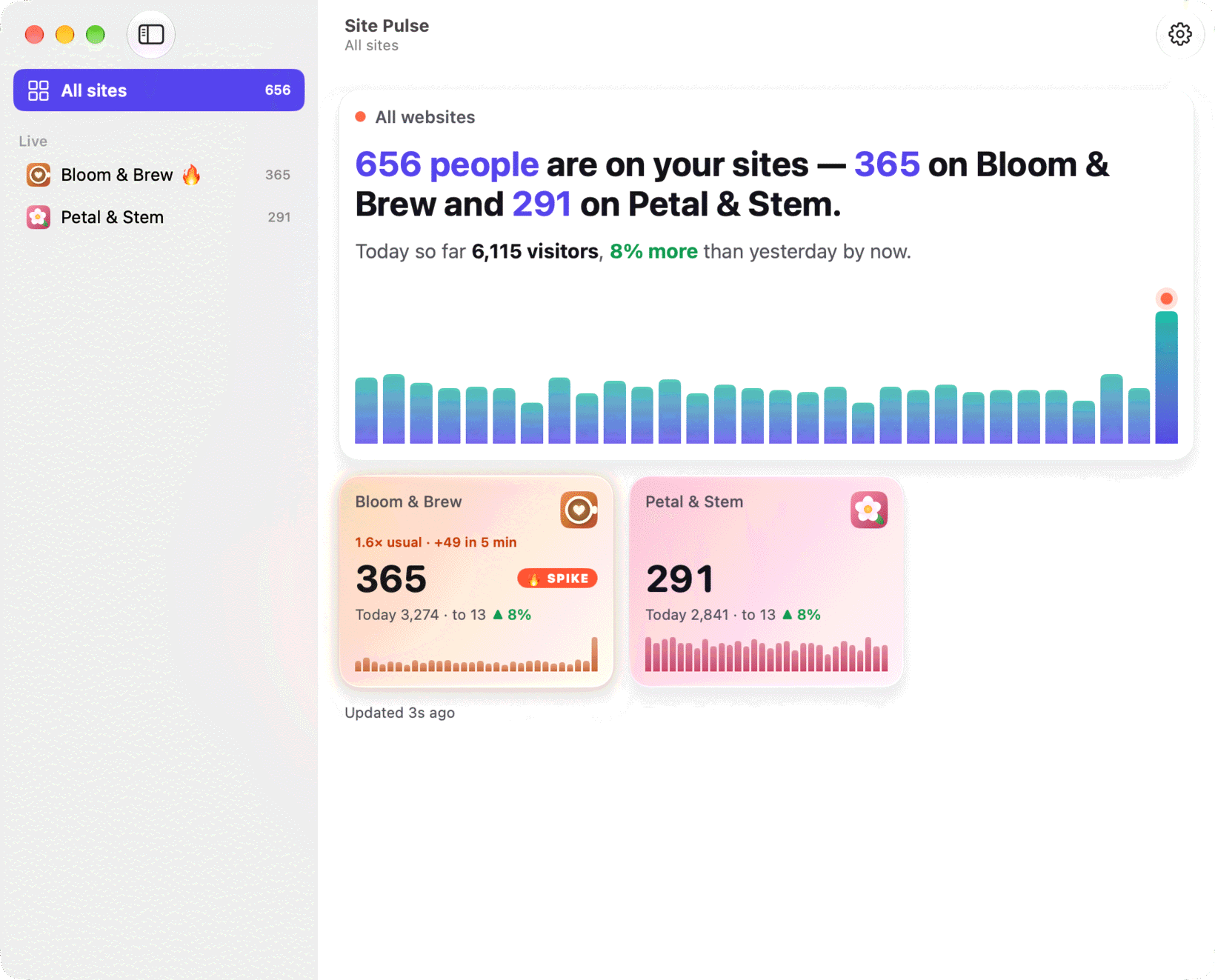Viewport: 1215px width, 980px height.
Task: Click the 'All websites' label
Action: (x=425, y=117)
